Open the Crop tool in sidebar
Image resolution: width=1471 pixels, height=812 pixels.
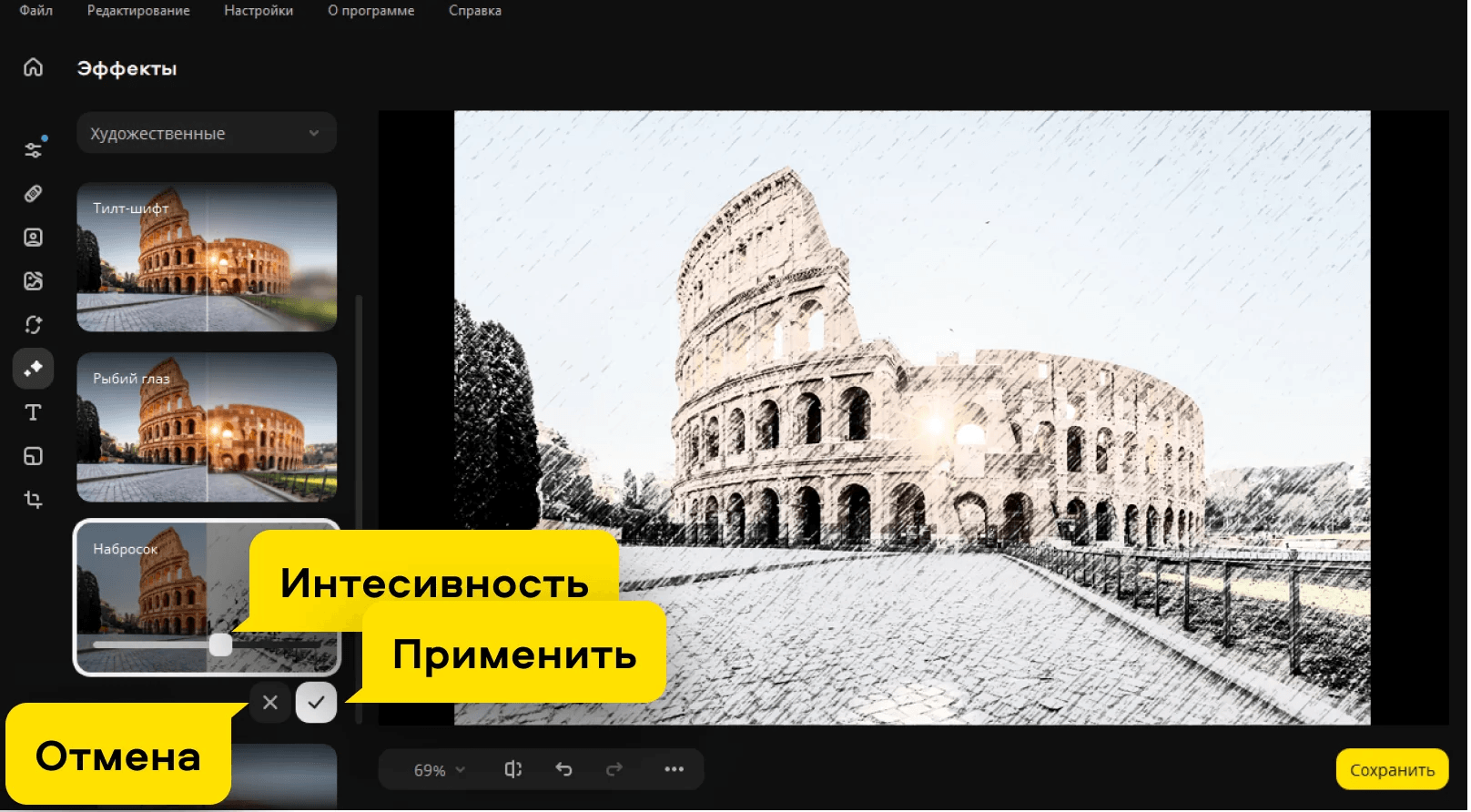[x=34, y=500]
